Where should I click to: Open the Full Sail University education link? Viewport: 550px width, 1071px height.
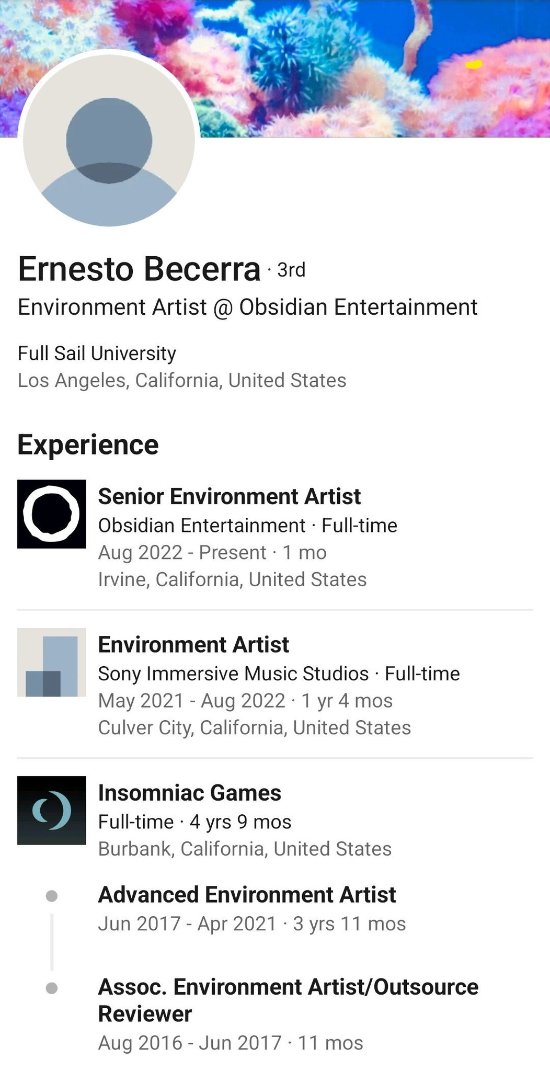coord(97,353)
